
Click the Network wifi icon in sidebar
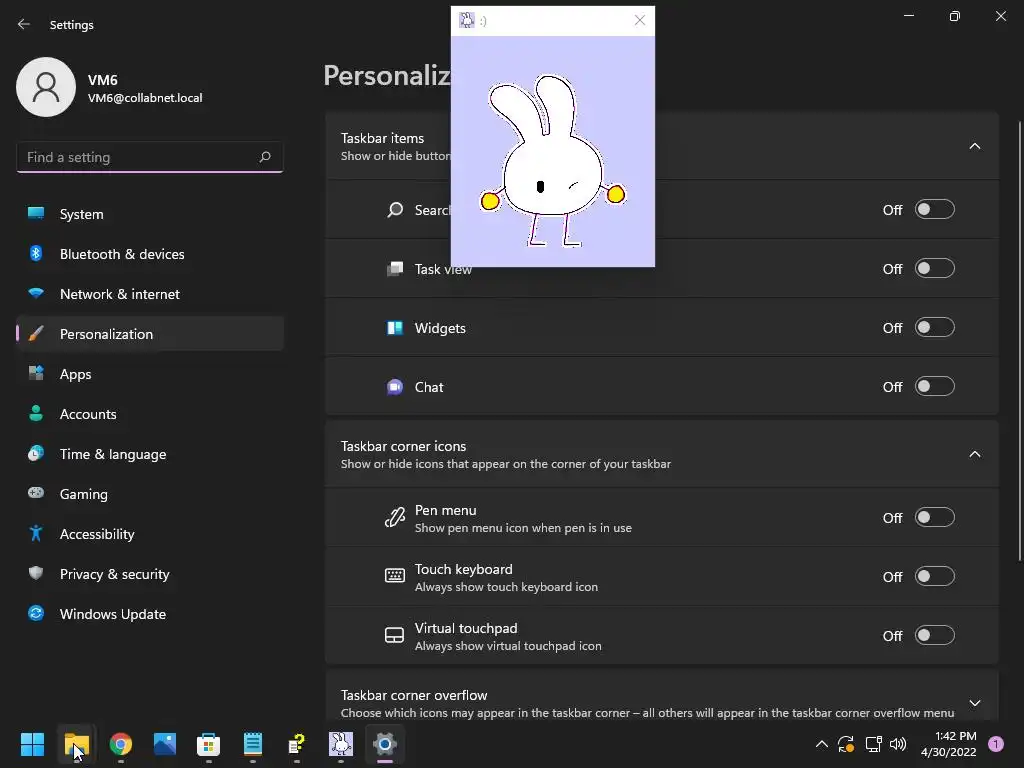[x=36, y=293]
